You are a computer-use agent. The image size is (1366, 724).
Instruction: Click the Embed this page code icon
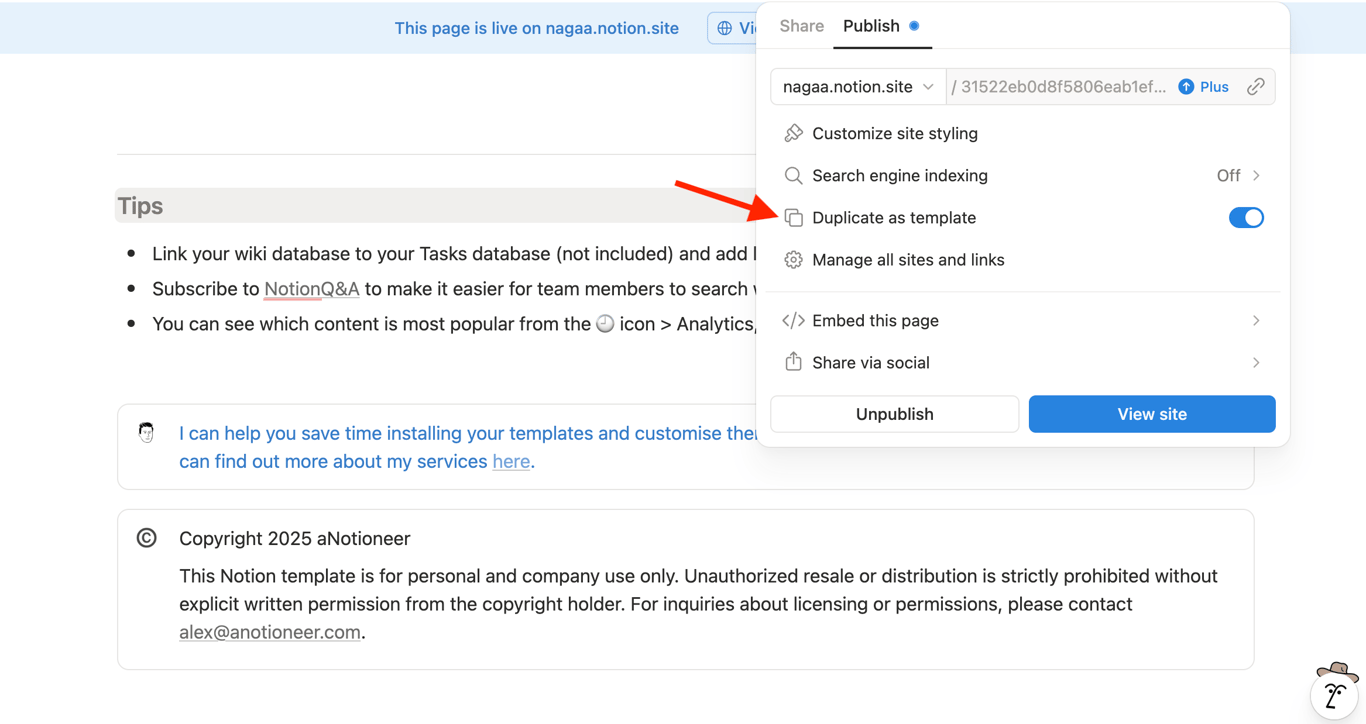click(x=793, y=320)
